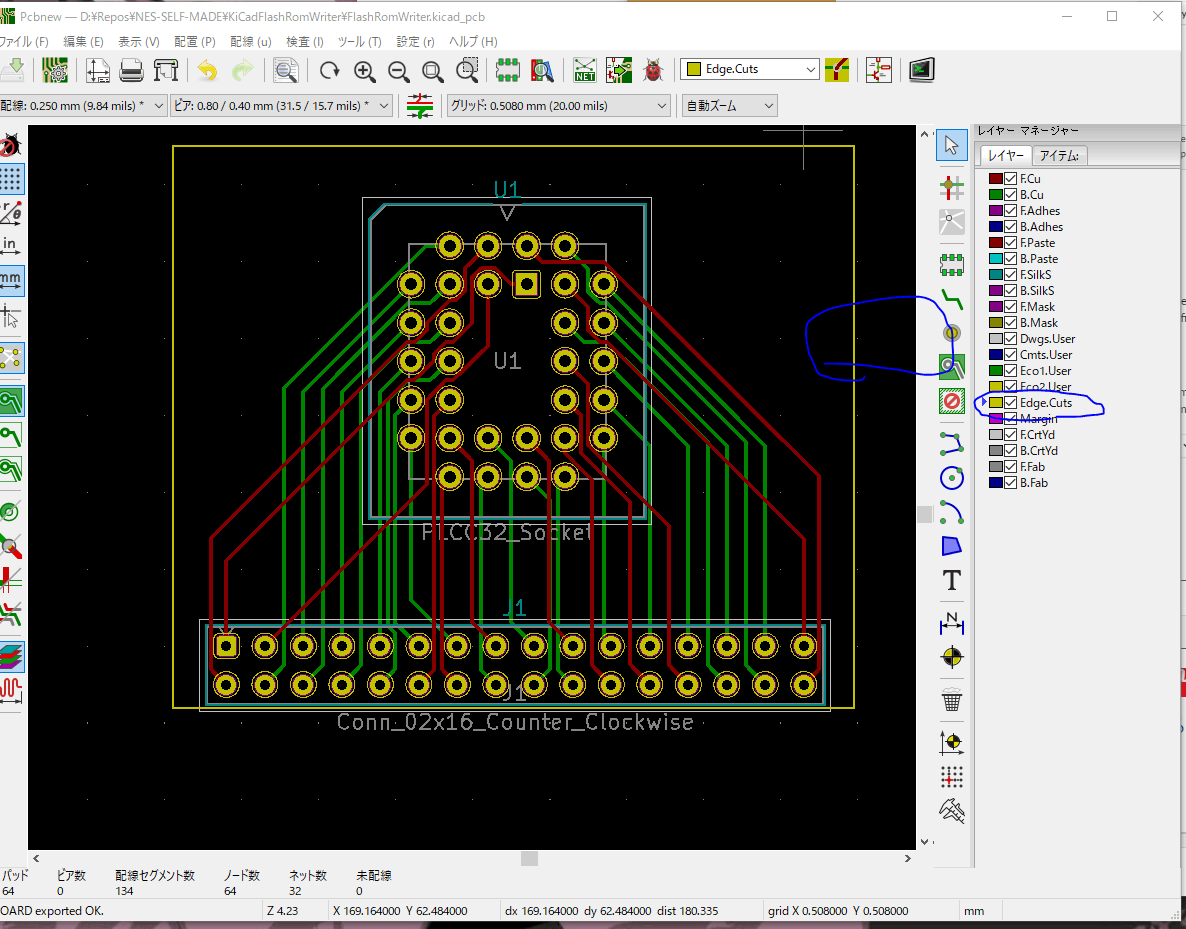Click the Board Setup gear icon
Viewport: 1186px width, 929px height.
pyautogui.click(x=54, y=70)
